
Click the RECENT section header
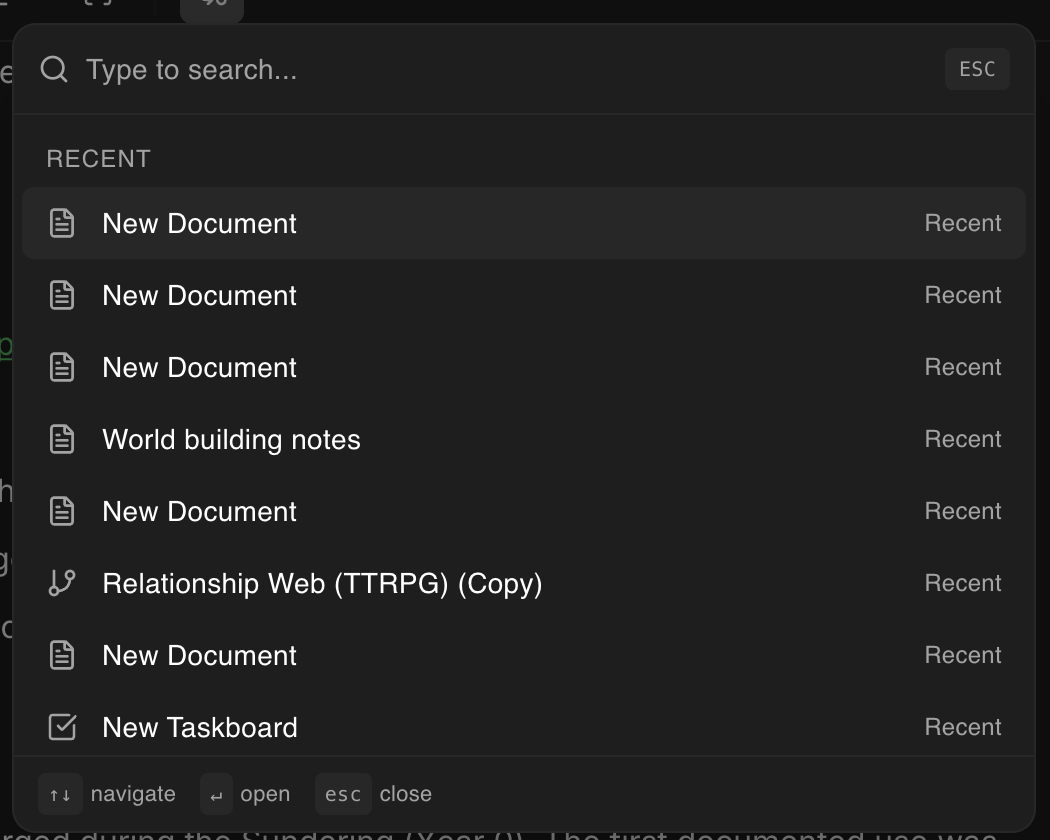[x=98, y=158]
